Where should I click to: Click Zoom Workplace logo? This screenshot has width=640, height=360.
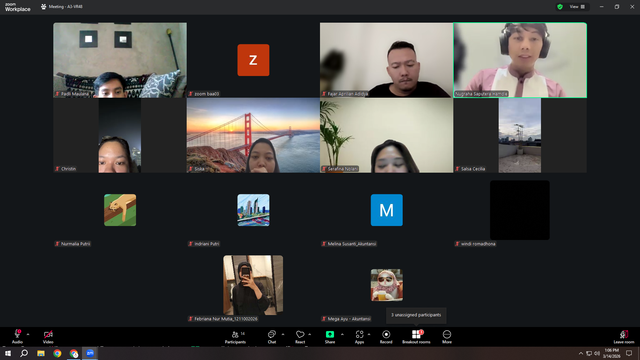pos(18,7)
